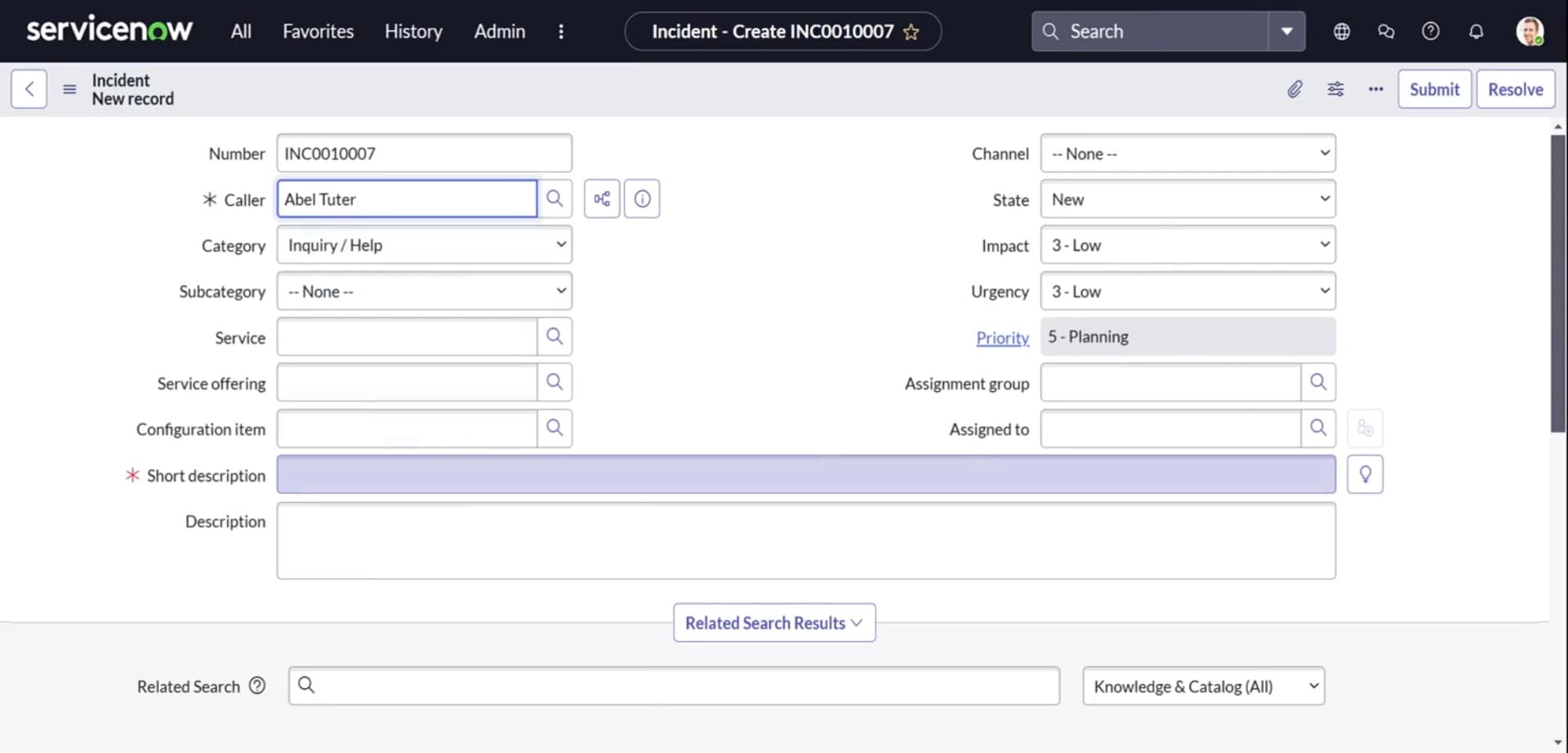Viewport: 1568px width, 753px height.
Task: Look up Service using magnifier icon
Action: coord(555,336)
